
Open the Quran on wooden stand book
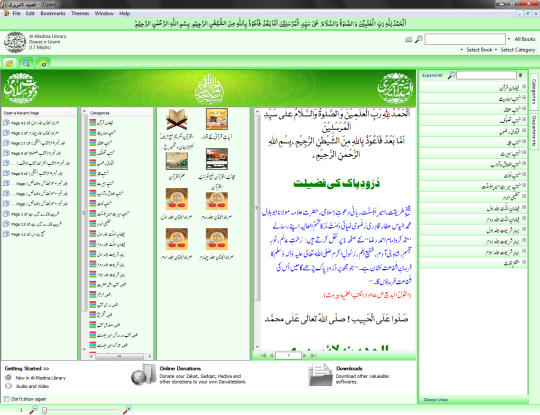click(x=177, y=119)
